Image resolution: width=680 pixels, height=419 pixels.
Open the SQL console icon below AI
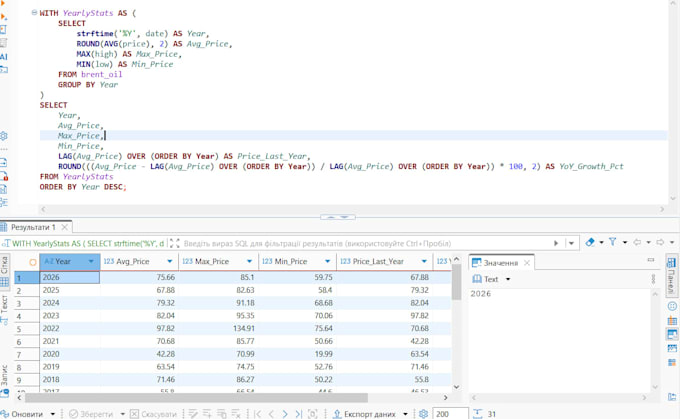point(3,69)
